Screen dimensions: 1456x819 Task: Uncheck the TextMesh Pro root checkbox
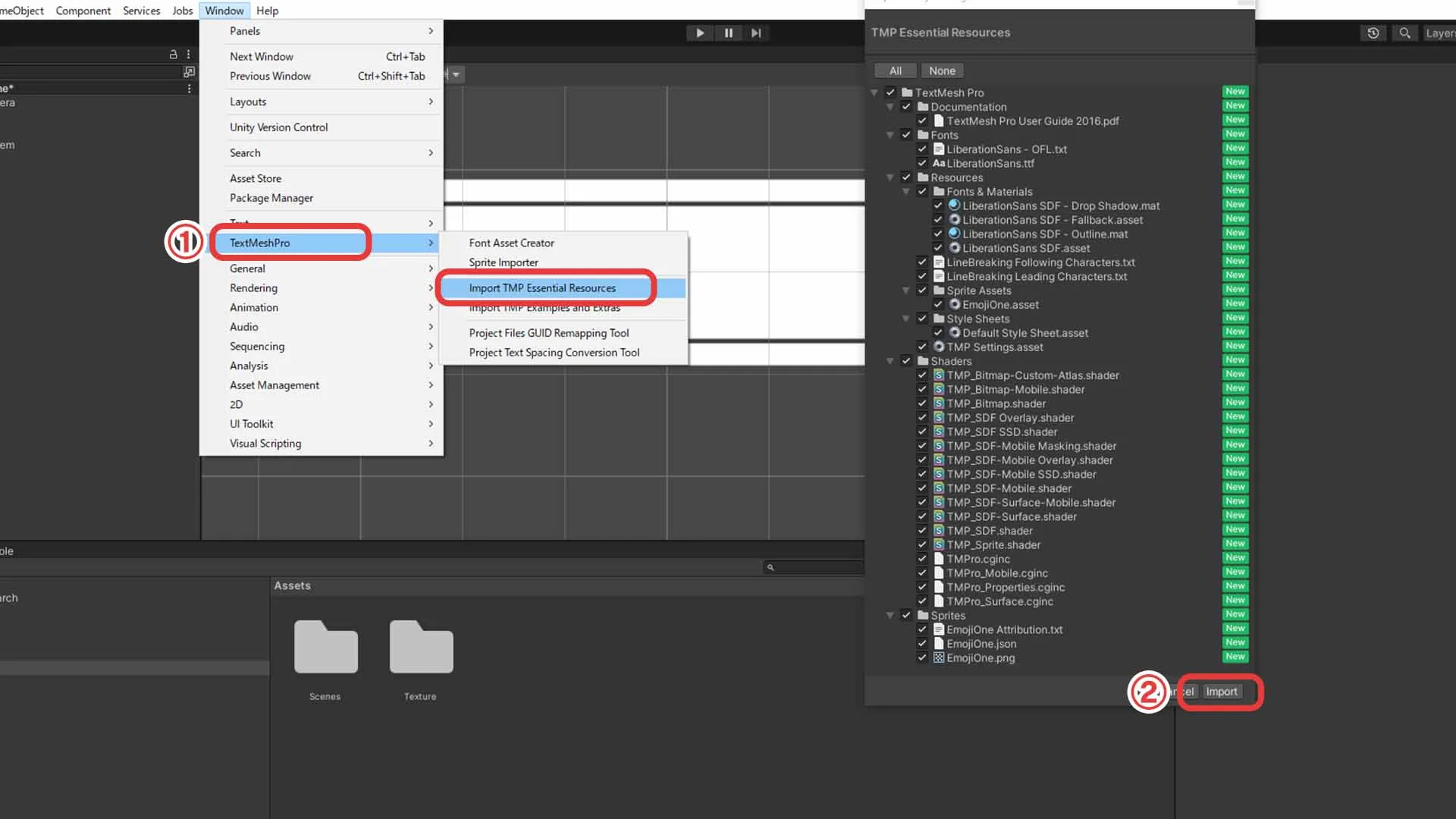tap(890, 93)
